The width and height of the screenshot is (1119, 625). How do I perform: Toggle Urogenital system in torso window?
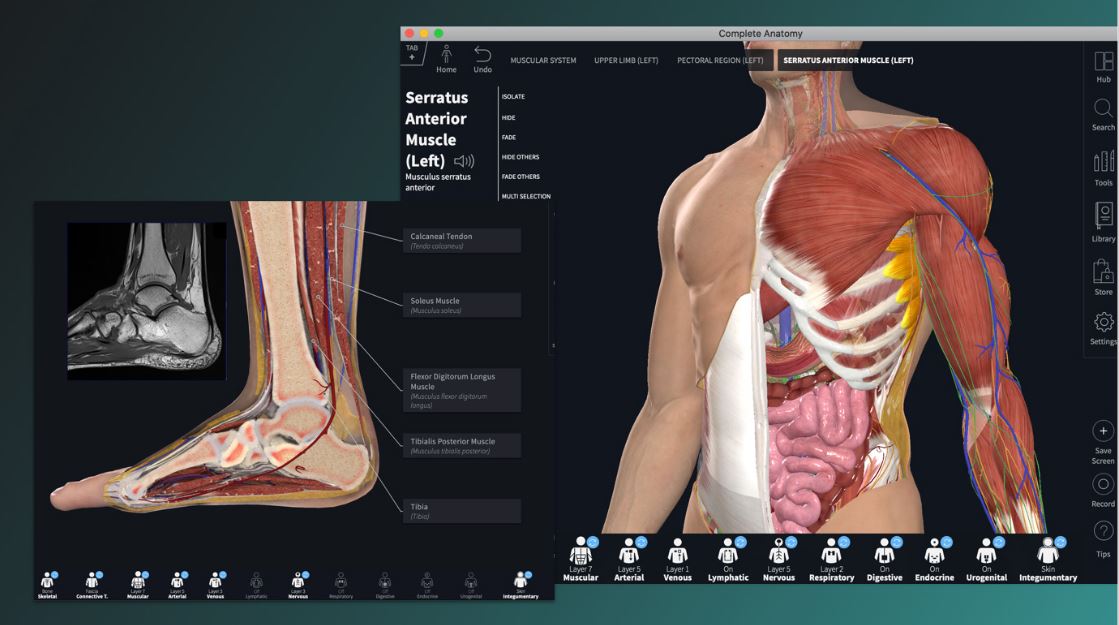coord(986,559)
